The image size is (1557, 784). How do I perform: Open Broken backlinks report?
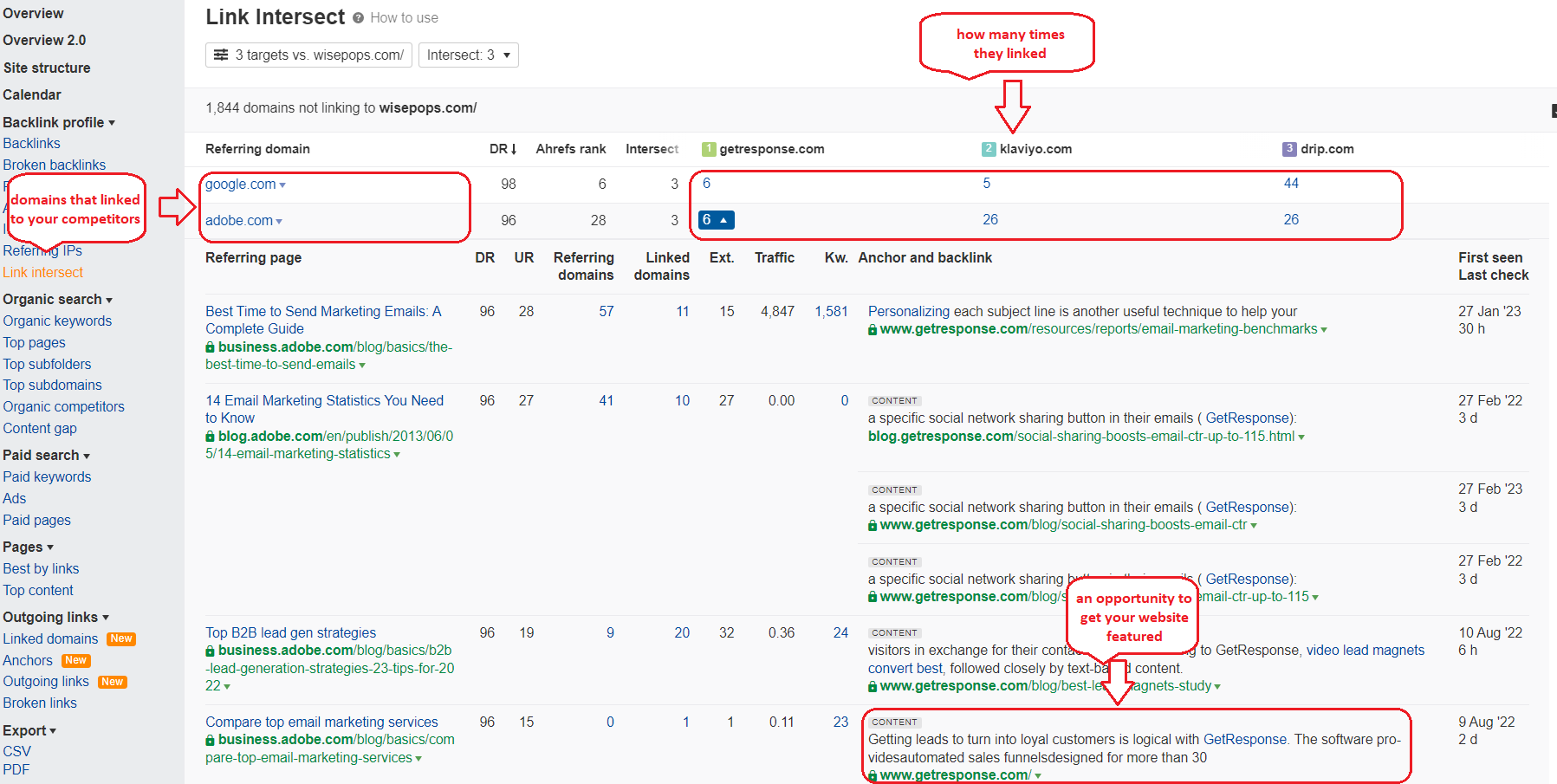point(54,165)
